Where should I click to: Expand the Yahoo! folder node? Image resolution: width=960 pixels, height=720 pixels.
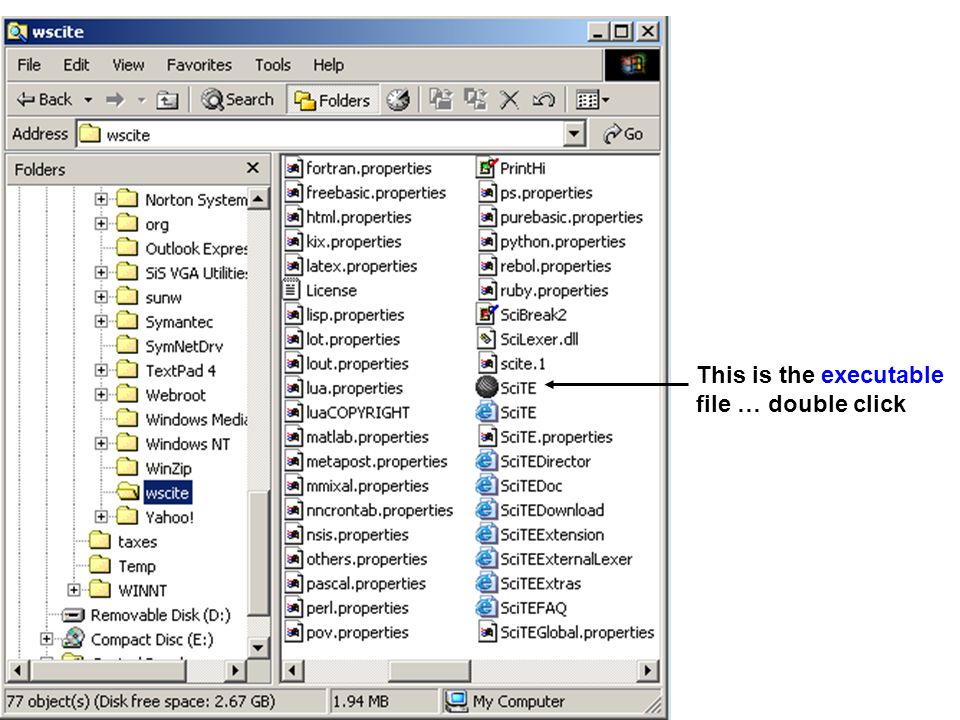point(101,517)
